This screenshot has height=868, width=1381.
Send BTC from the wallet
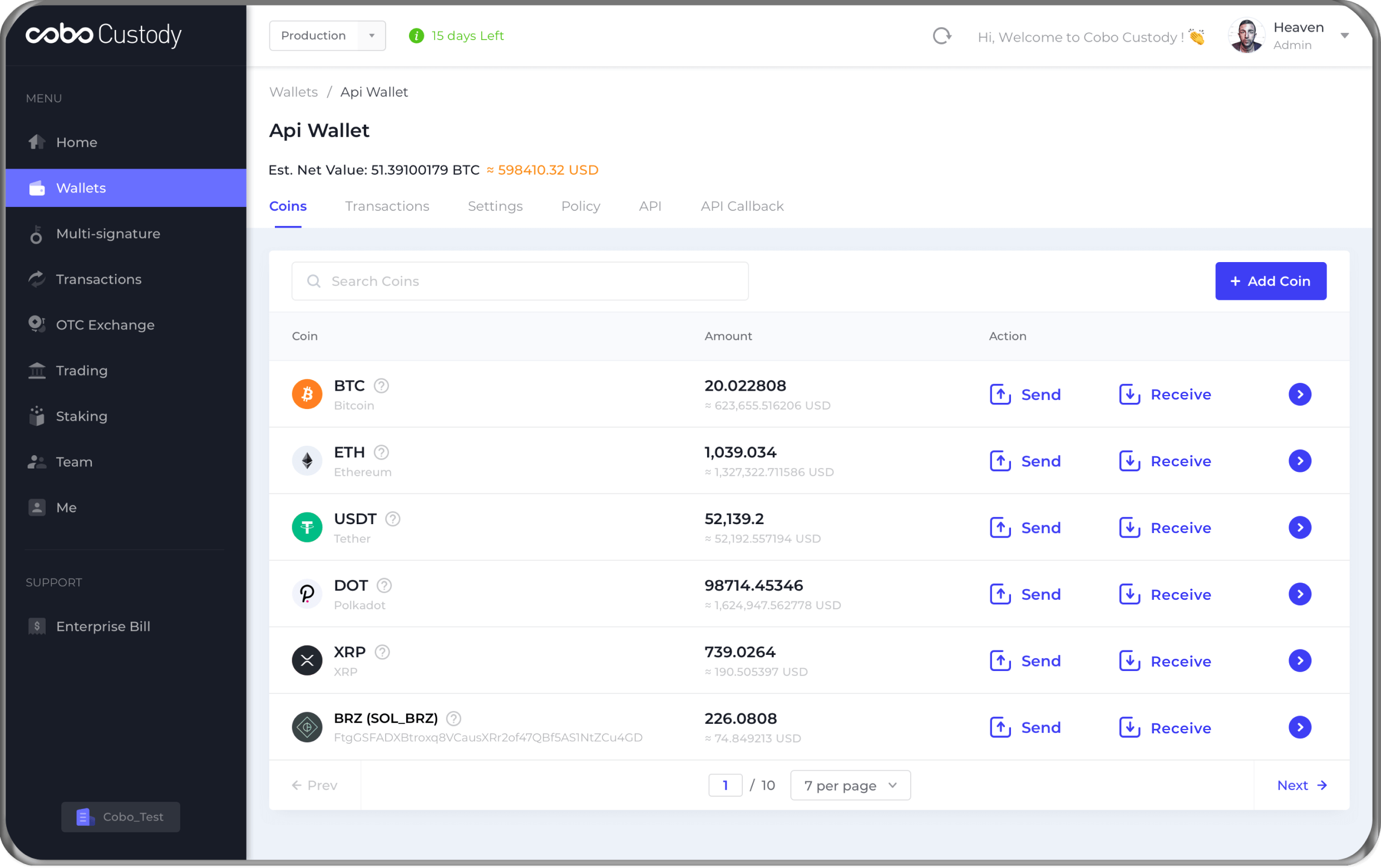tap(1025, 394)
